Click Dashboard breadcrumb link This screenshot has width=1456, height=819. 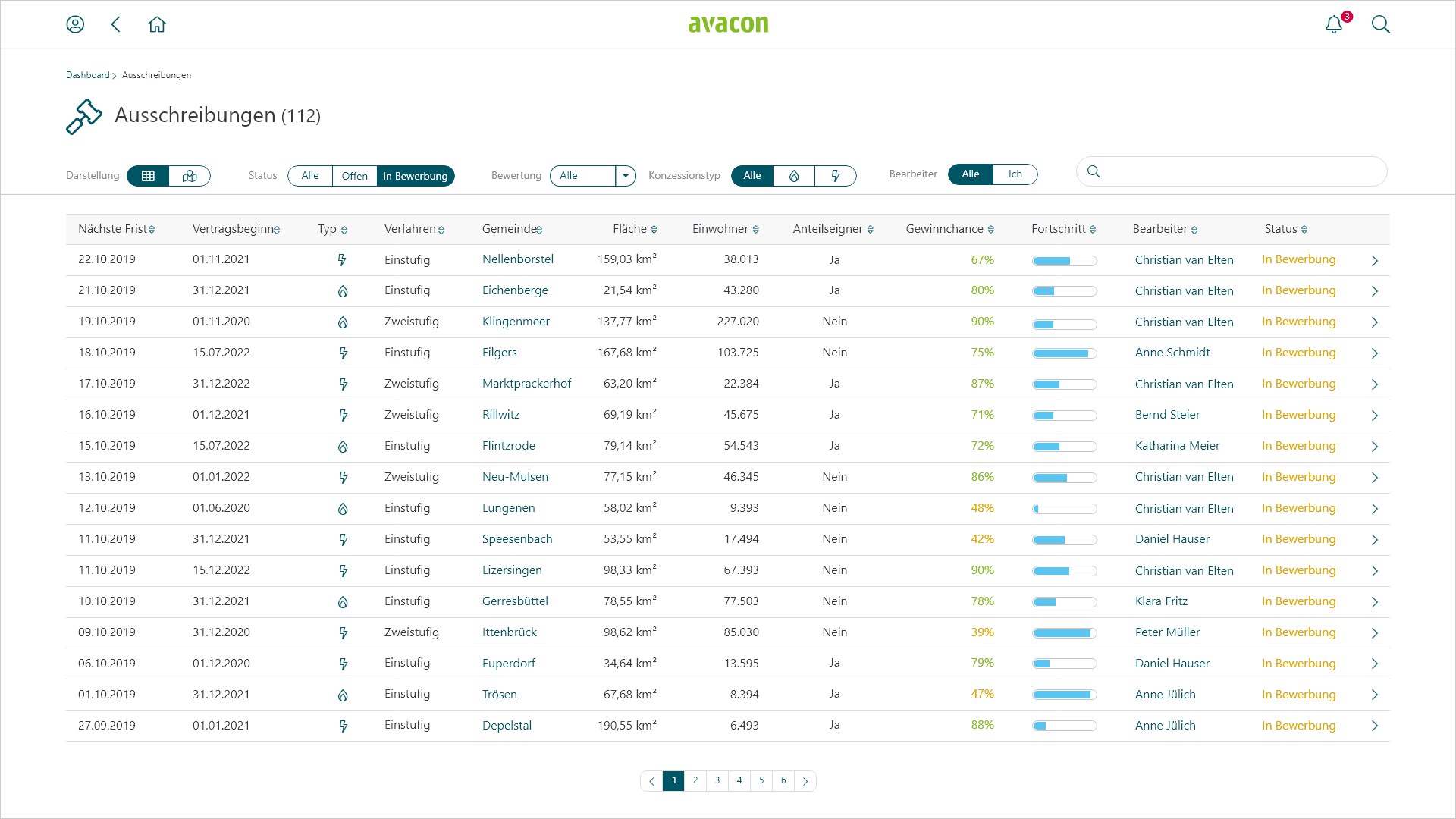87,75
